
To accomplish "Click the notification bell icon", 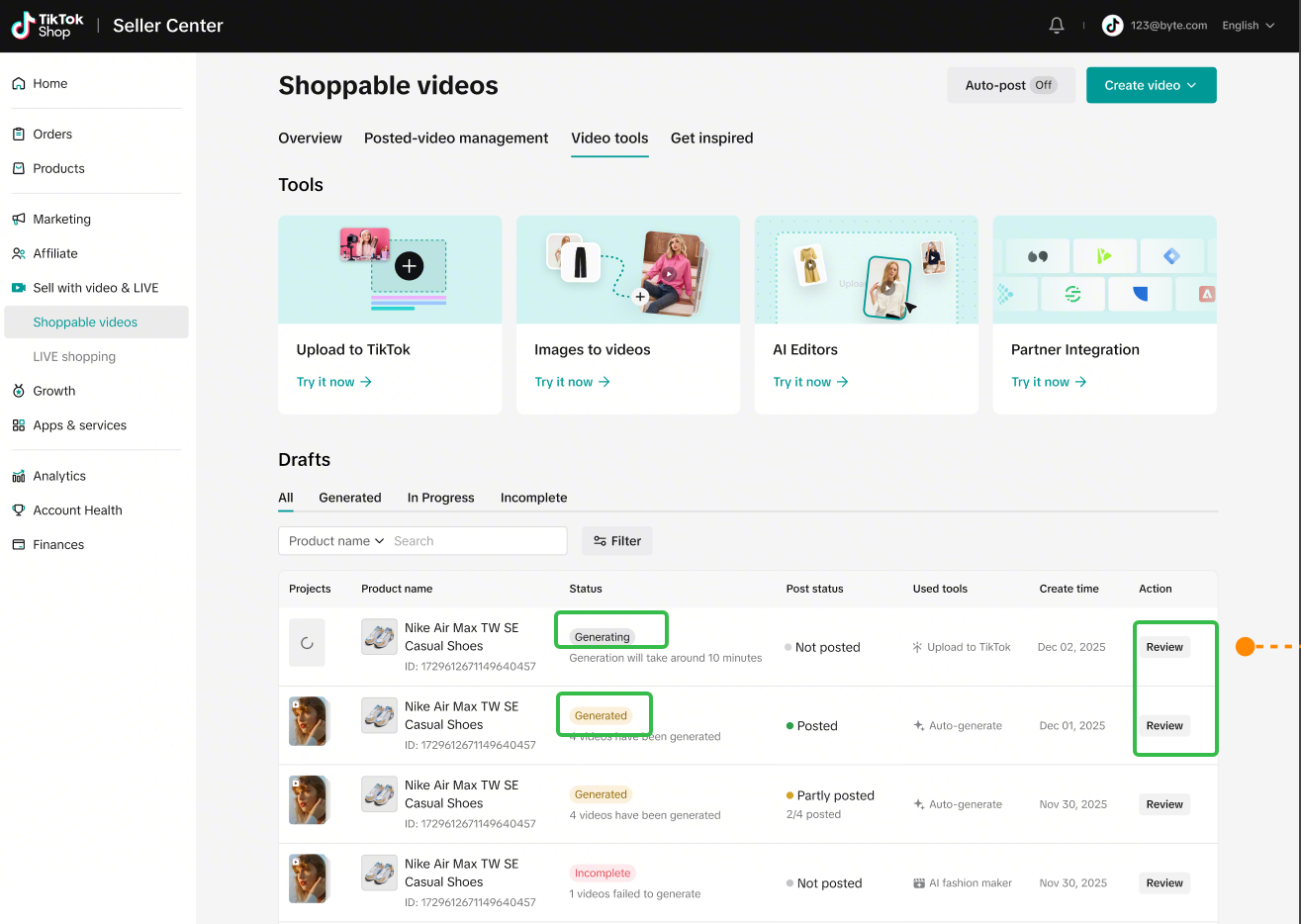I will coord(1056,26).
